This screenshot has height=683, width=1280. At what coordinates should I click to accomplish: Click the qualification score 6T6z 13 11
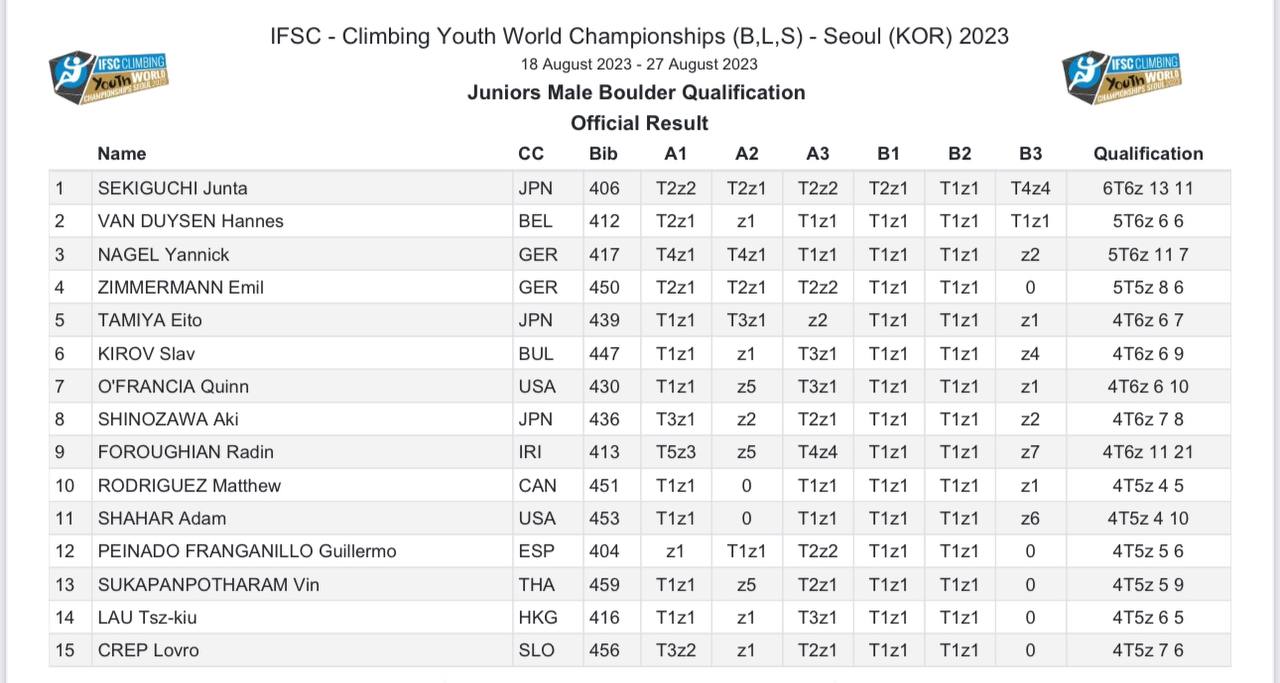(1148, 188)
